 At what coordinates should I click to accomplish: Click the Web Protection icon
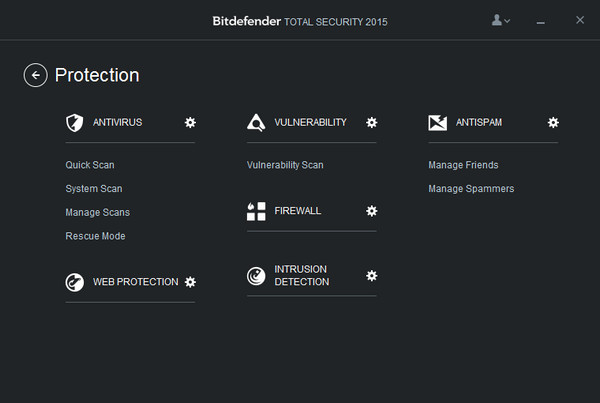click(74, 282)
